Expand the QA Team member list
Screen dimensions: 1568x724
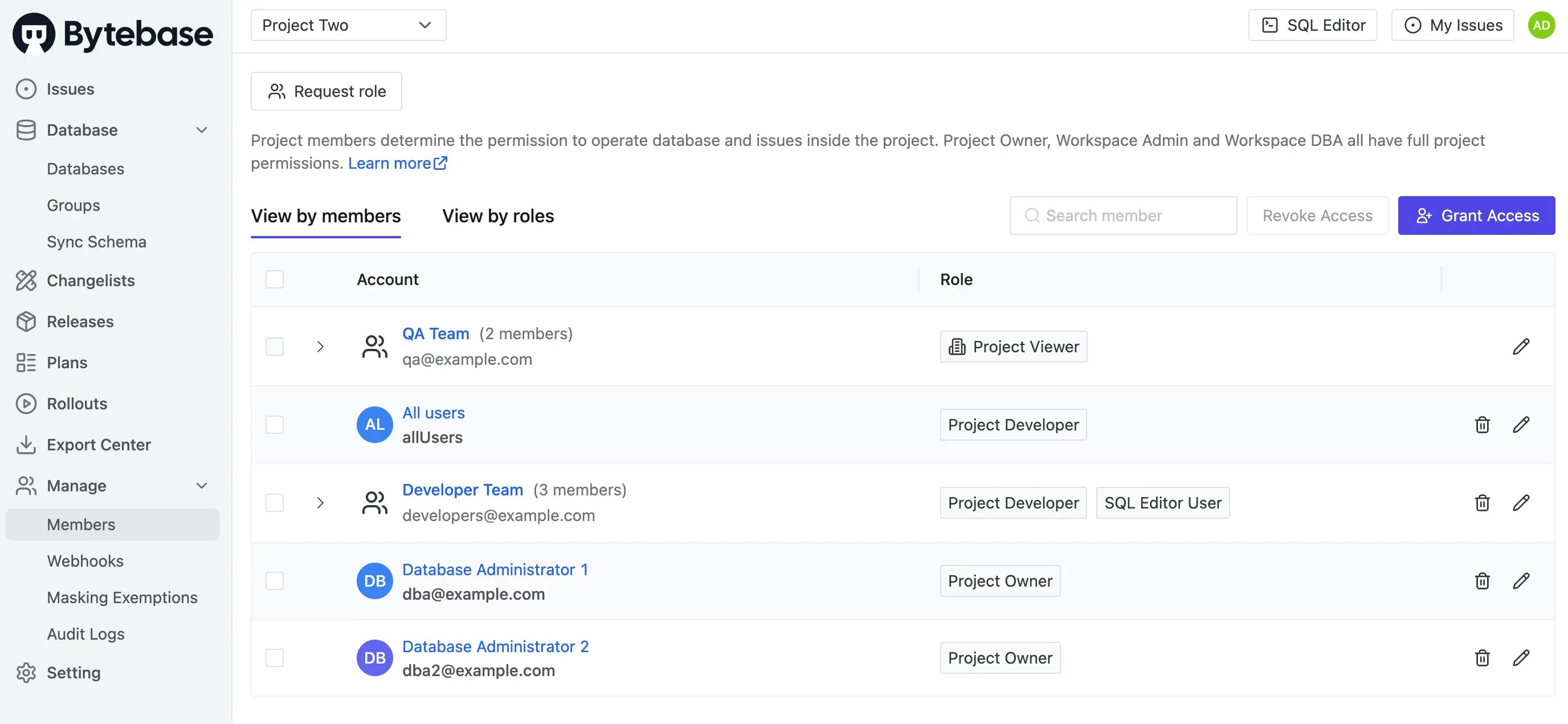[x=320, y=347]
